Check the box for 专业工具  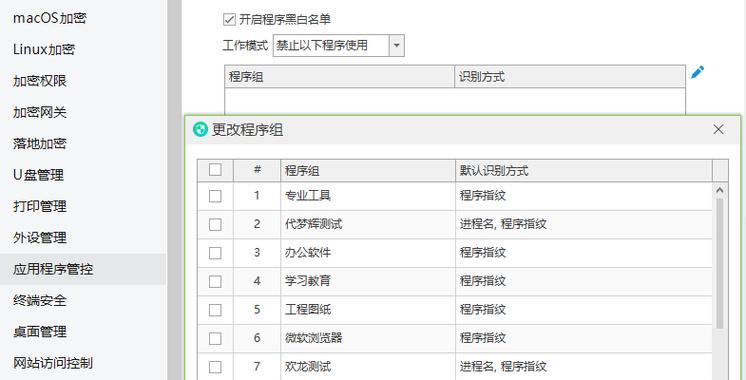[215, 196]
